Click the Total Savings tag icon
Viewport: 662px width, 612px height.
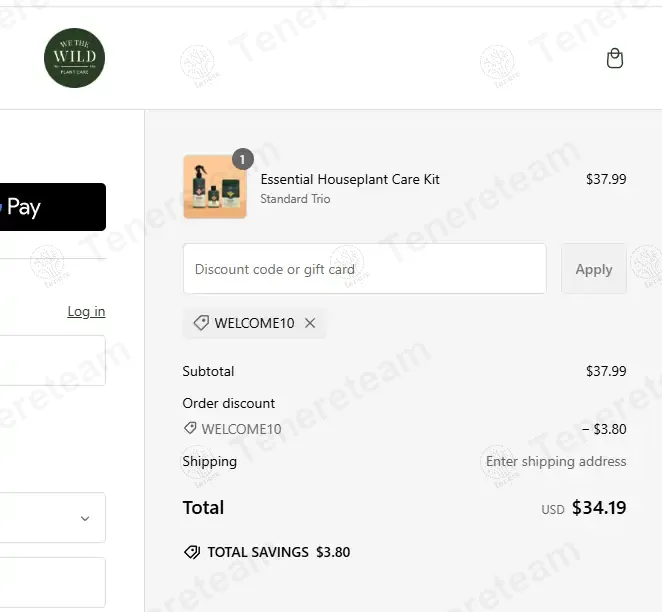click(x=192, y=552)
